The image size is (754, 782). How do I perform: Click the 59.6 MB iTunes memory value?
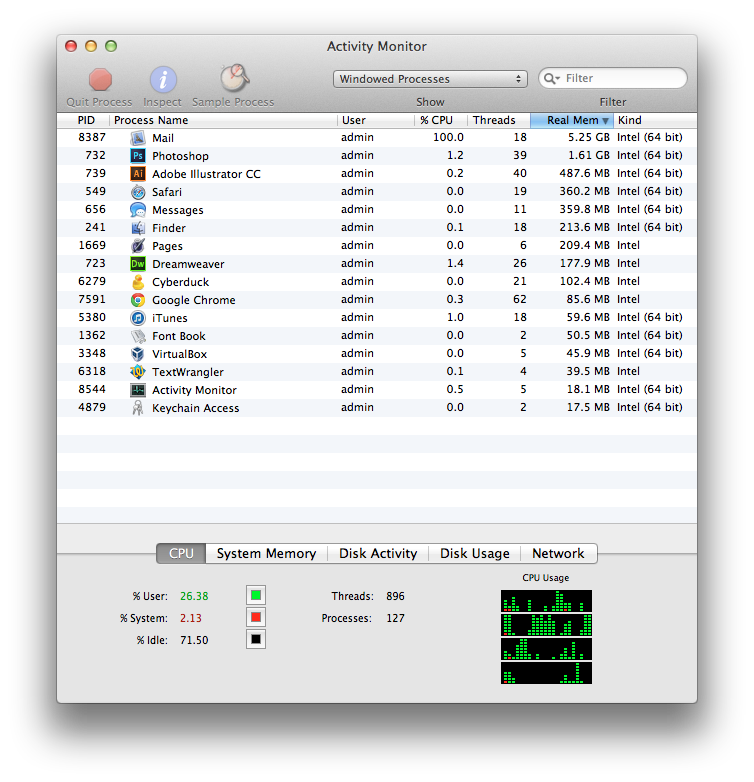tap(588, 317)
